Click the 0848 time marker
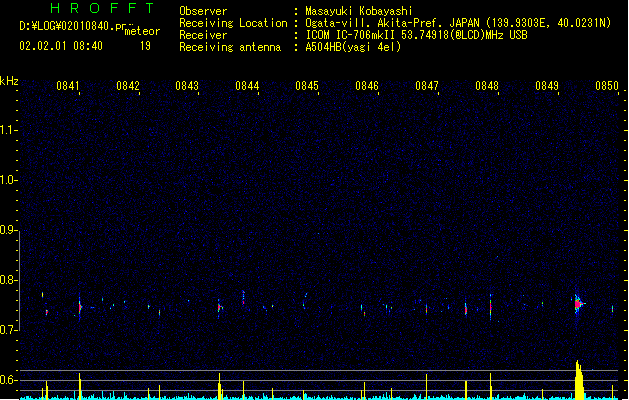The image size is (629, 400). [x=487, y=86]
